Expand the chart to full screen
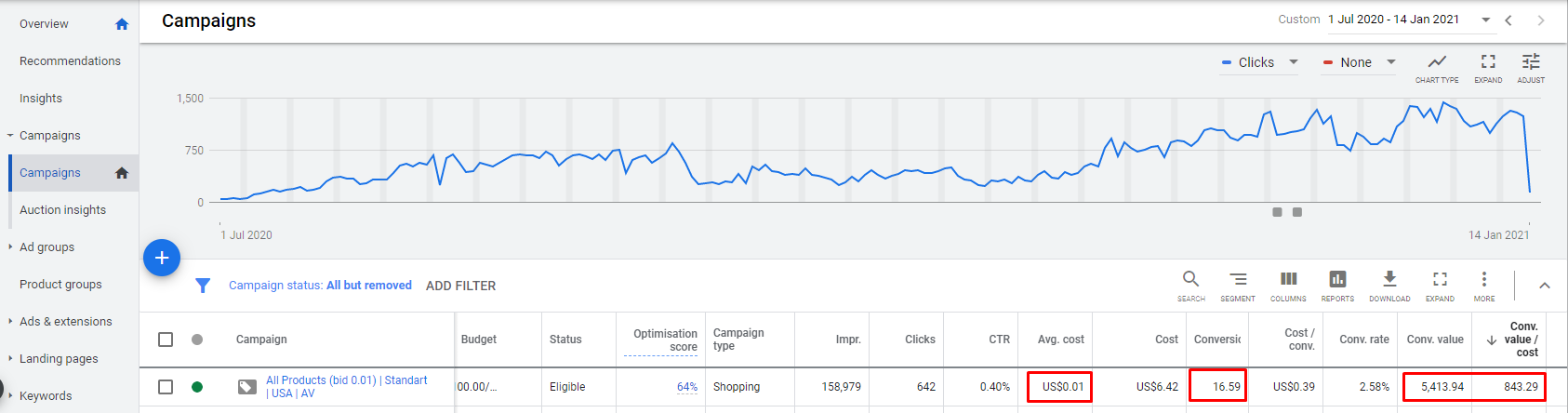Screen dimensions: 1568x413 [1488, 62]
